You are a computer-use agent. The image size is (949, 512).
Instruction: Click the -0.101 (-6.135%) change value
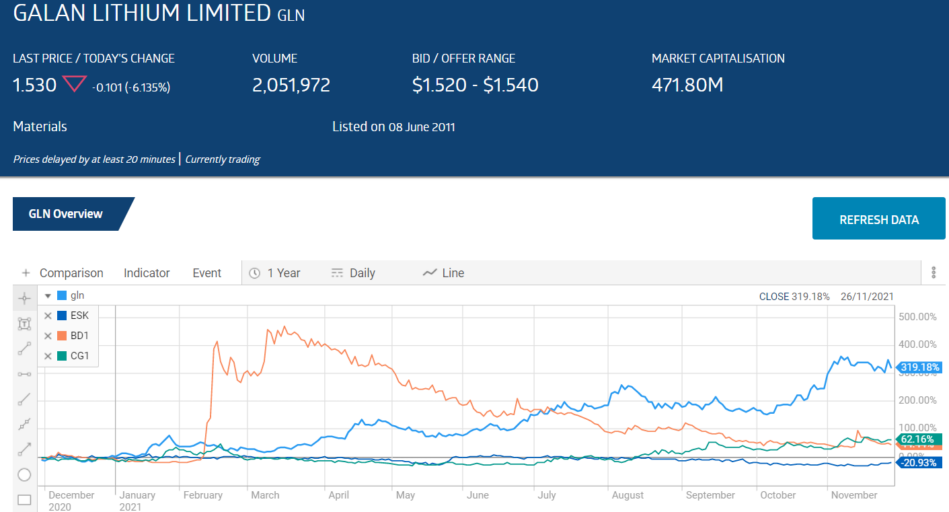point(131,88)
